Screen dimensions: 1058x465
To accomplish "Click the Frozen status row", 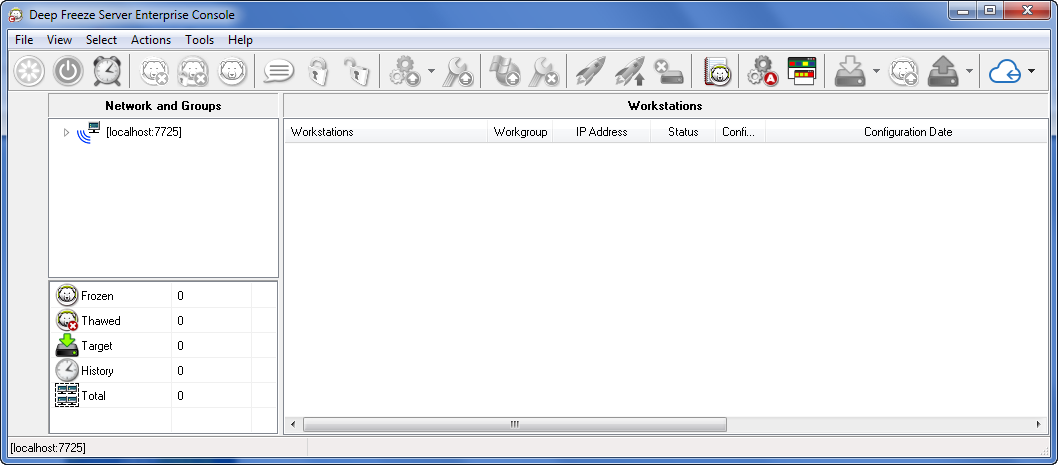I will click(x=163, y=296).
